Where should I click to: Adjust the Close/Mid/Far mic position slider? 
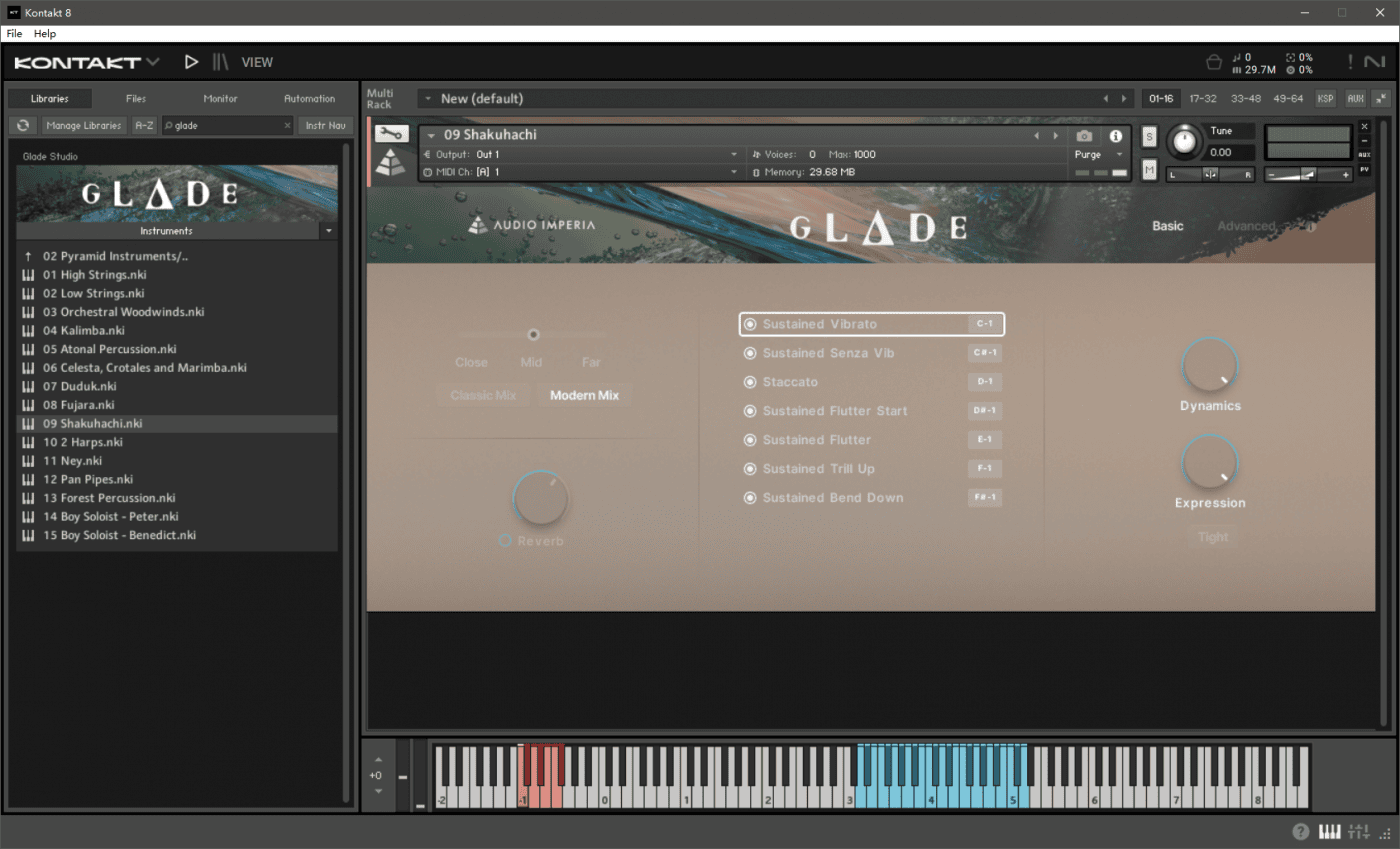tap(533, 335)
